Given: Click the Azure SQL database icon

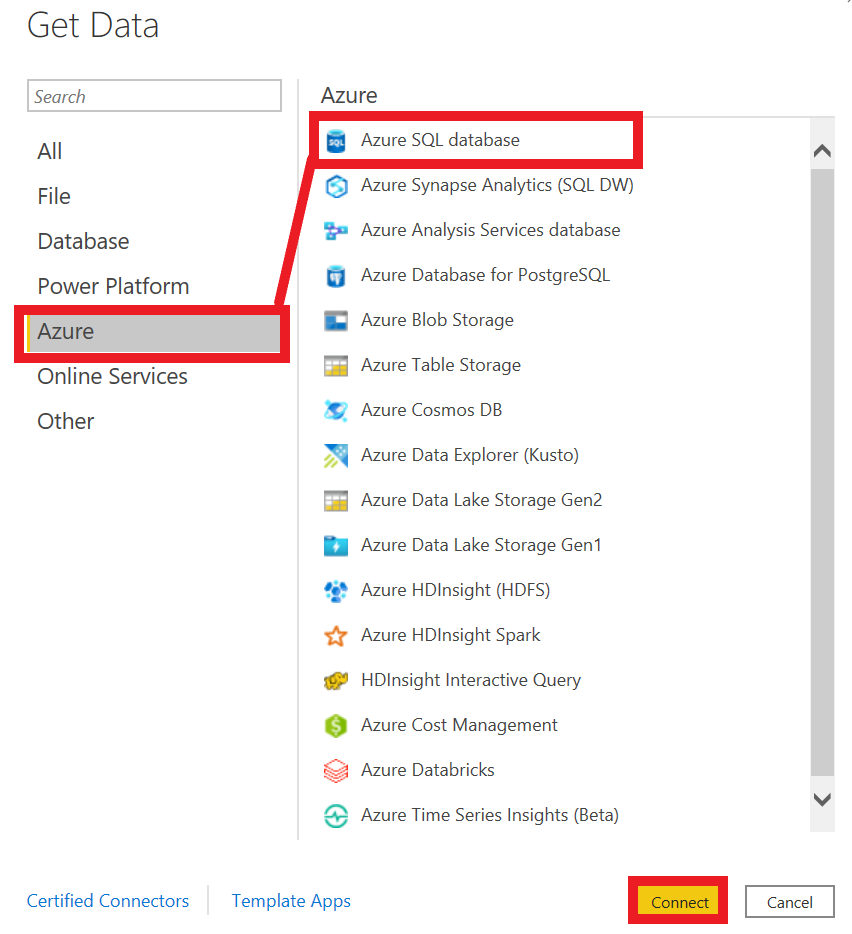Looking at the screenshot, I should tap(336, 141).
